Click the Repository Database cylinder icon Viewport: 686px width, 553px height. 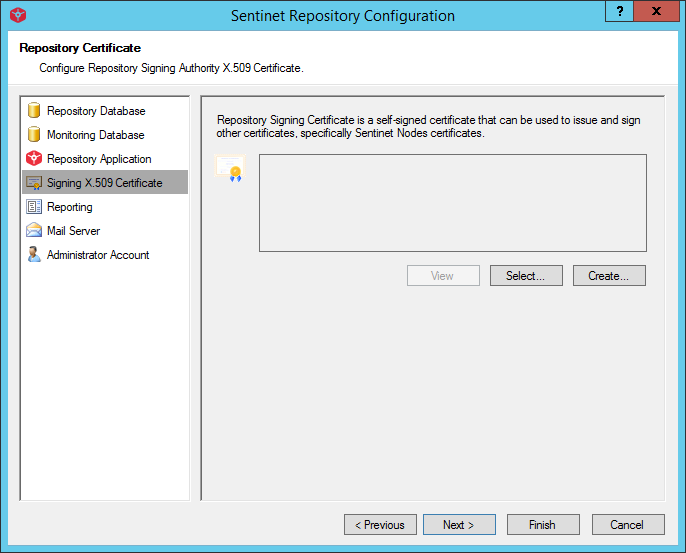[34, 110]
